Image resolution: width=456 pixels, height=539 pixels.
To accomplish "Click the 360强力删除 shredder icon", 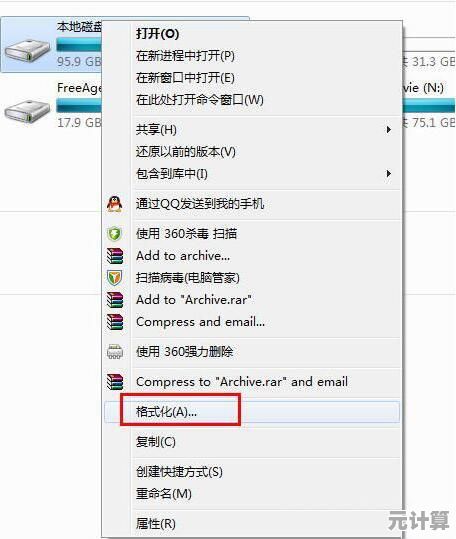I will [114, 352].
